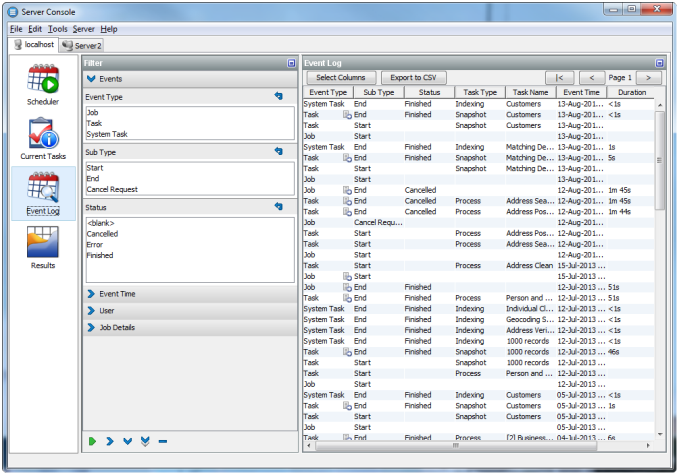Viewport: 679px width, 475px height.
Task: Click the double down chevron filter button
Action: coord(145,441)
